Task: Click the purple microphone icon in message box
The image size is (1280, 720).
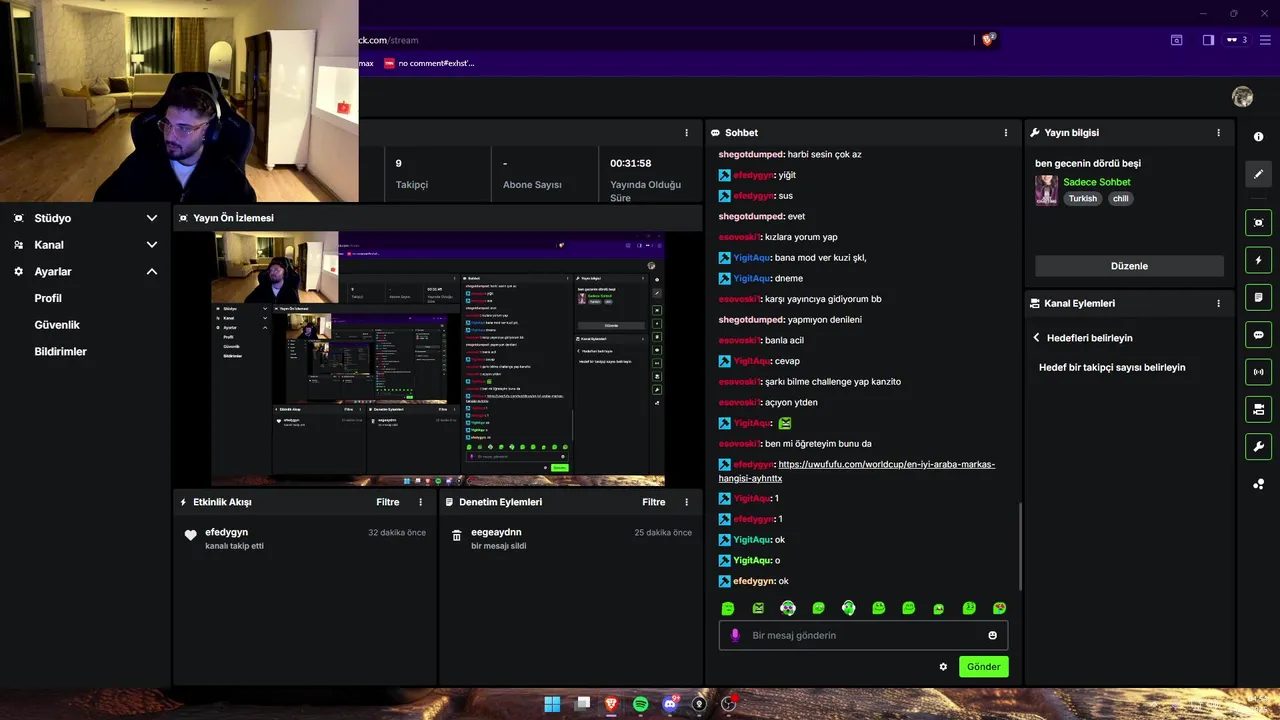Action: click(735, 635)
